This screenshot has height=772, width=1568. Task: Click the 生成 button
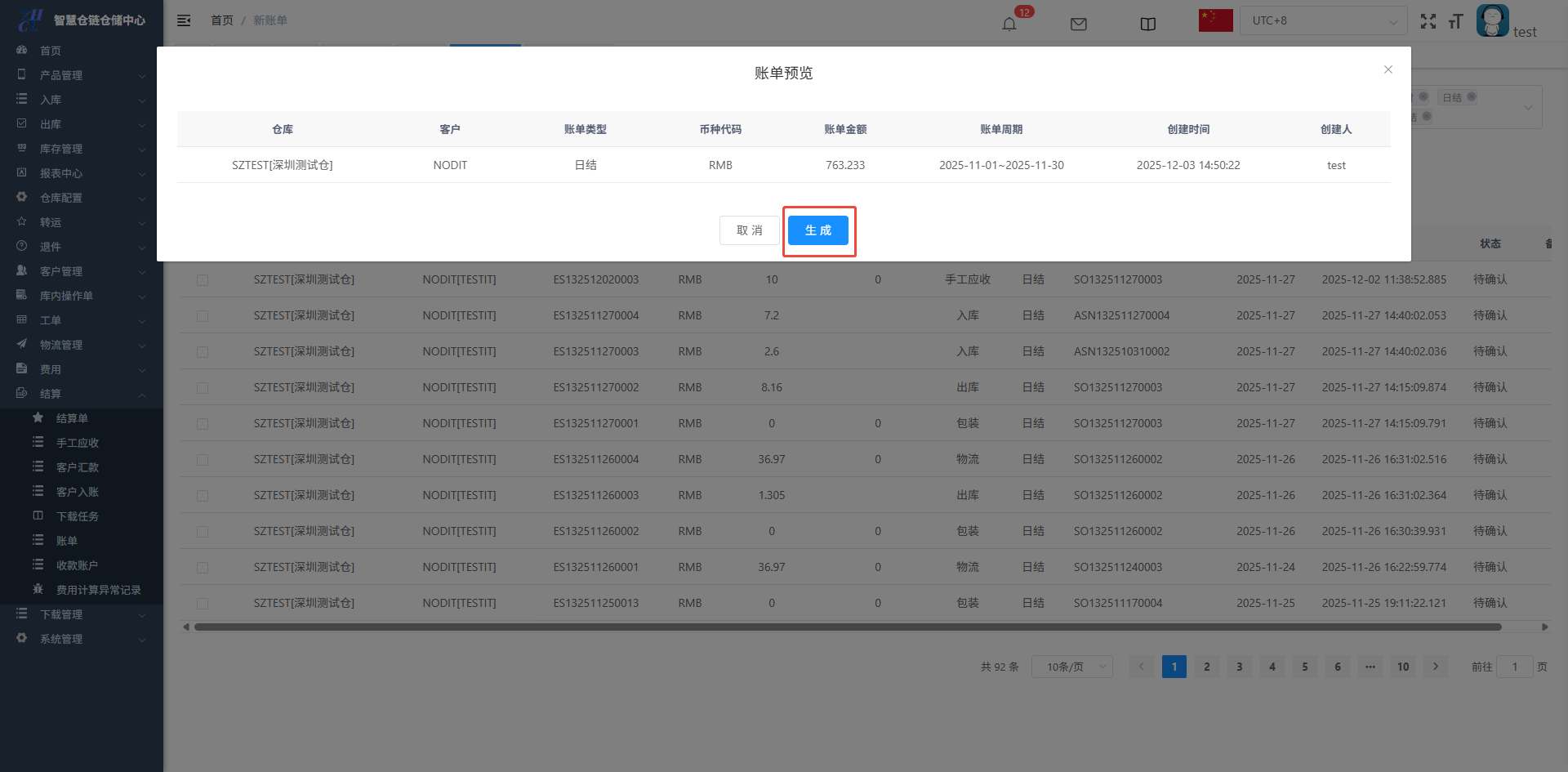click(x=817, y=230)
